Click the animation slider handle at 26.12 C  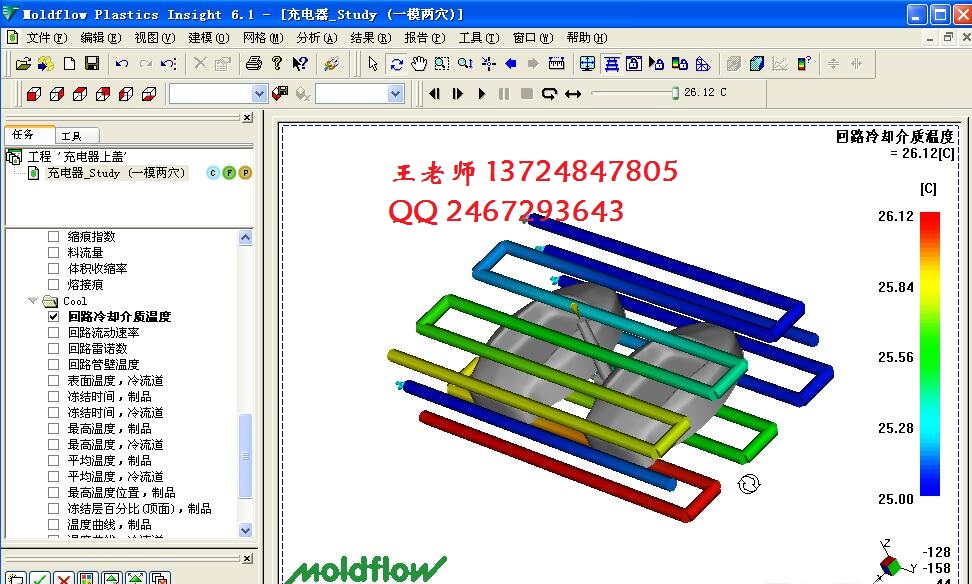point(675,93)
